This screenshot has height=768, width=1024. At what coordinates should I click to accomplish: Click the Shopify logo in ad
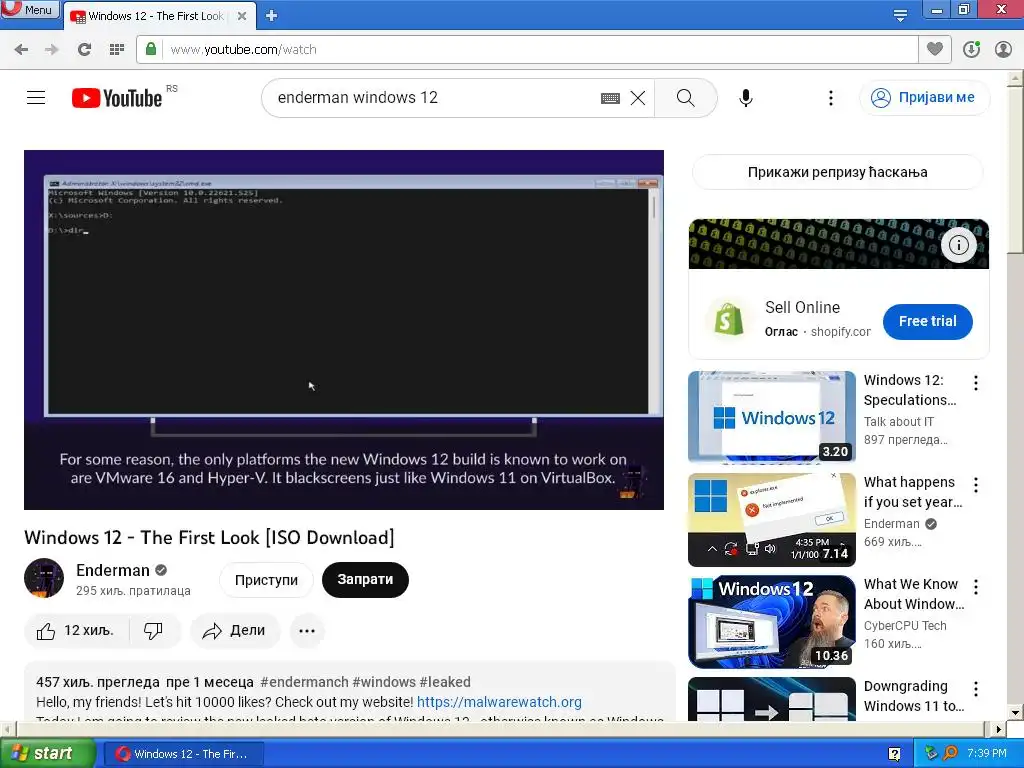[x=729, y=319]
